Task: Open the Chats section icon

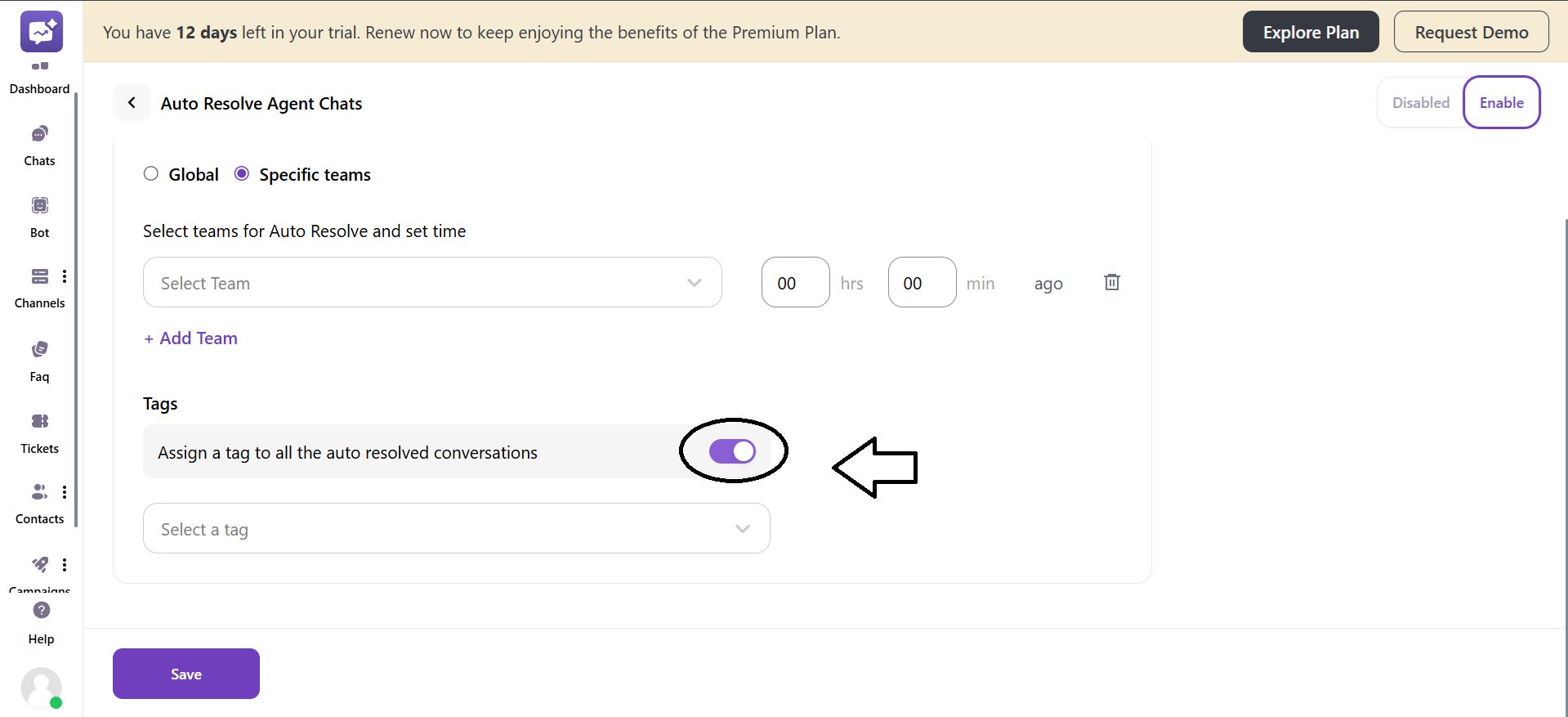Action: click(40, 133)
